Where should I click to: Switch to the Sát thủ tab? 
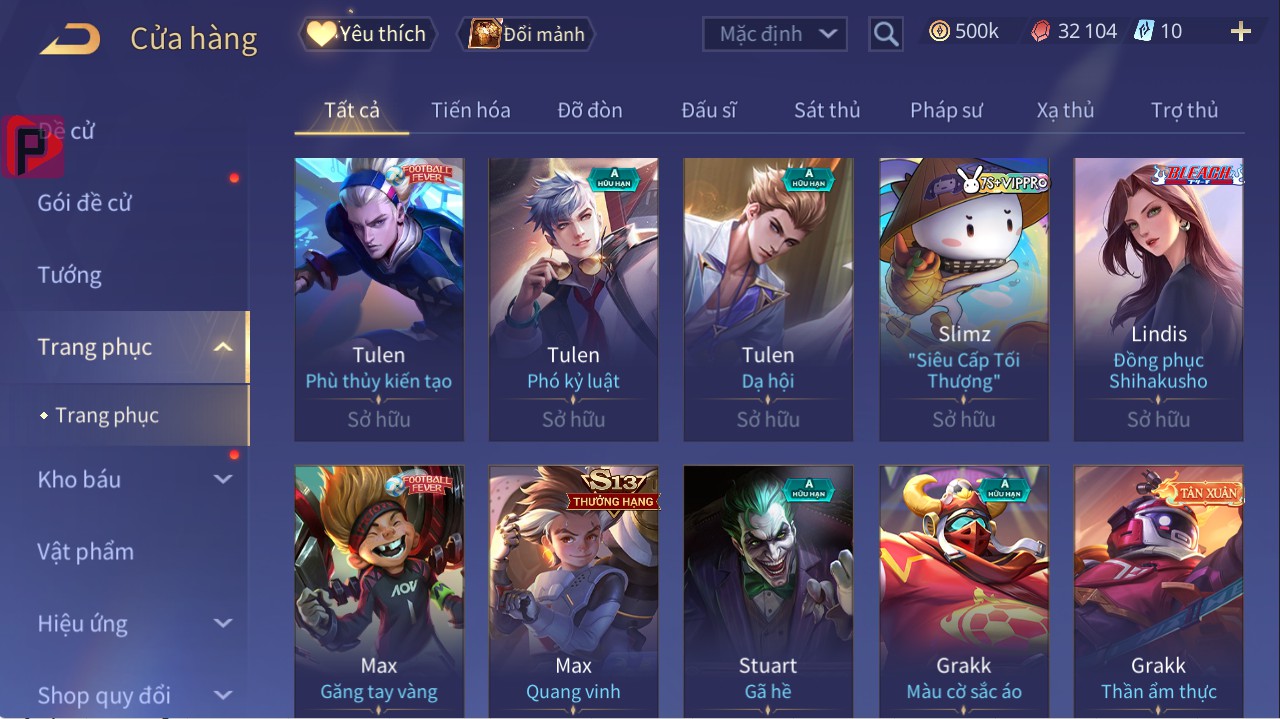click(827, 110)
